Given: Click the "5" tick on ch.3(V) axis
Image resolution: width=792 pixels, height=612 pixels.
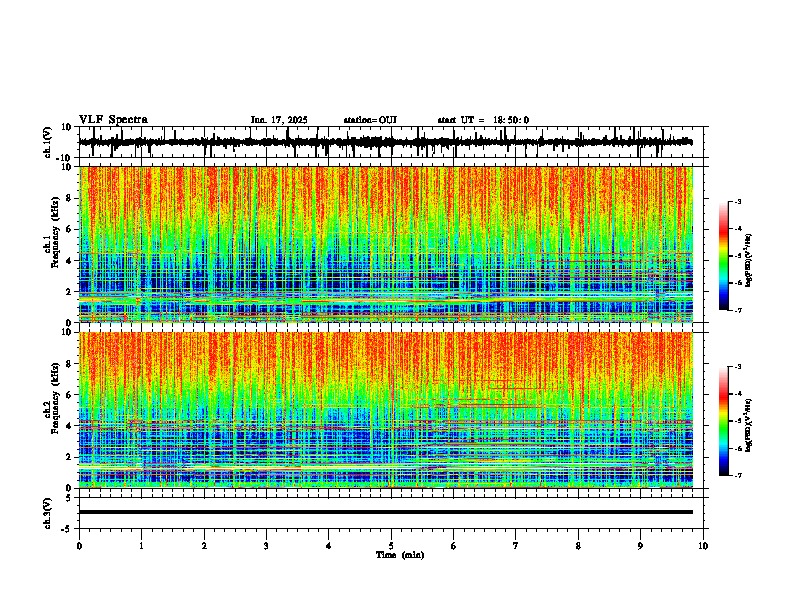Looking at the screenshot, I should click(x=69, y=498).
